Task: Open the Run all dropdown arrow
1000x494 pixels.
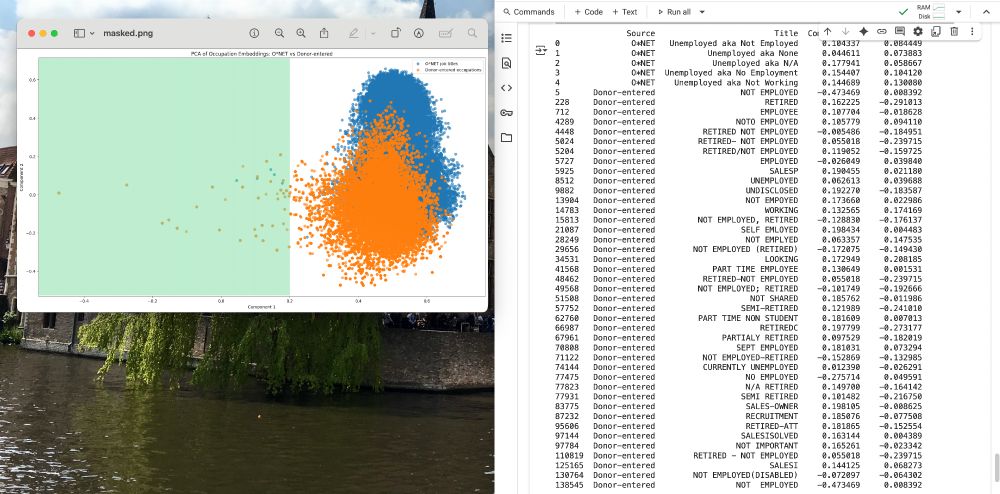Action: (x=702, y=11)
